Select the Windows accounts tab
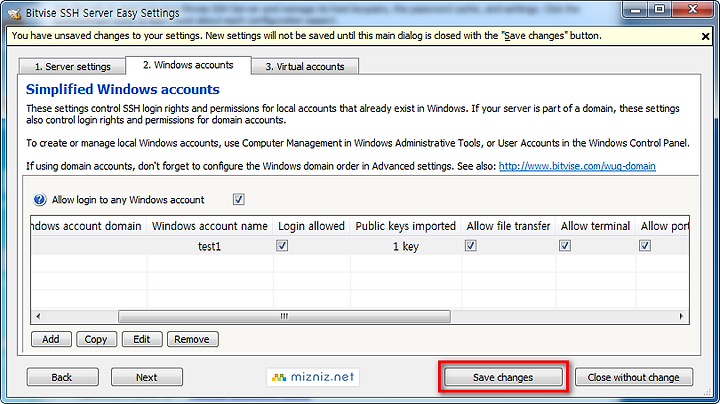Viewport: 720px width, 404px height. click(188, 65)
